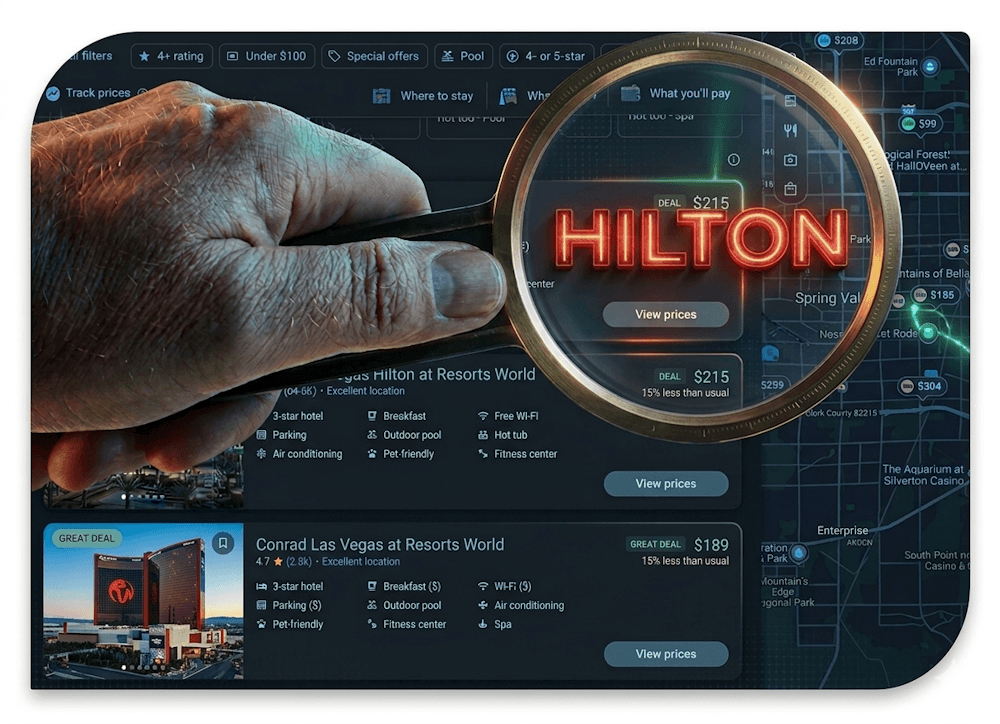Click GREAT DEAL label next to $189
This screenshot has height=724, width=1000.
point(655,544)
